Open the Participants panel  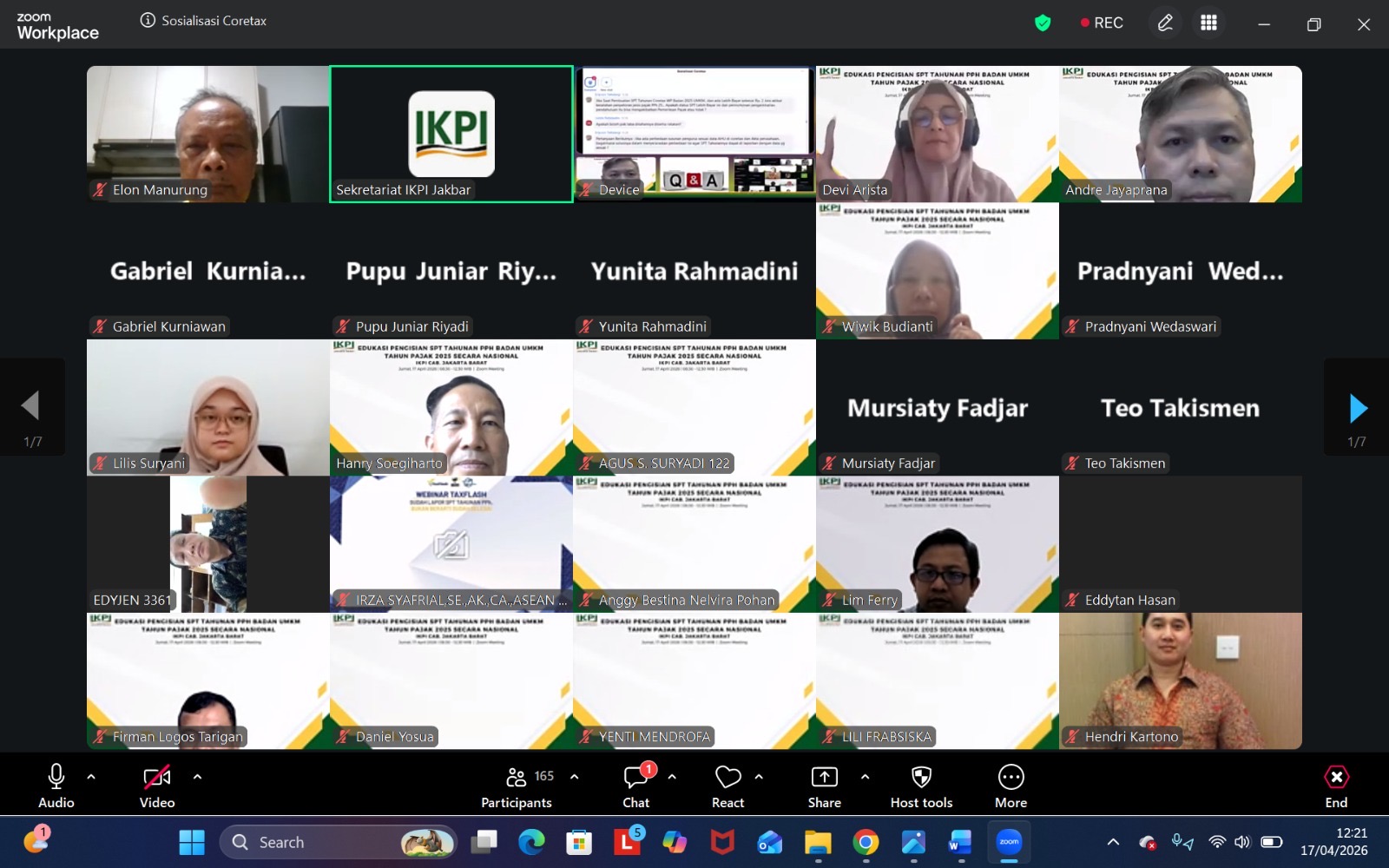[517, 786]
